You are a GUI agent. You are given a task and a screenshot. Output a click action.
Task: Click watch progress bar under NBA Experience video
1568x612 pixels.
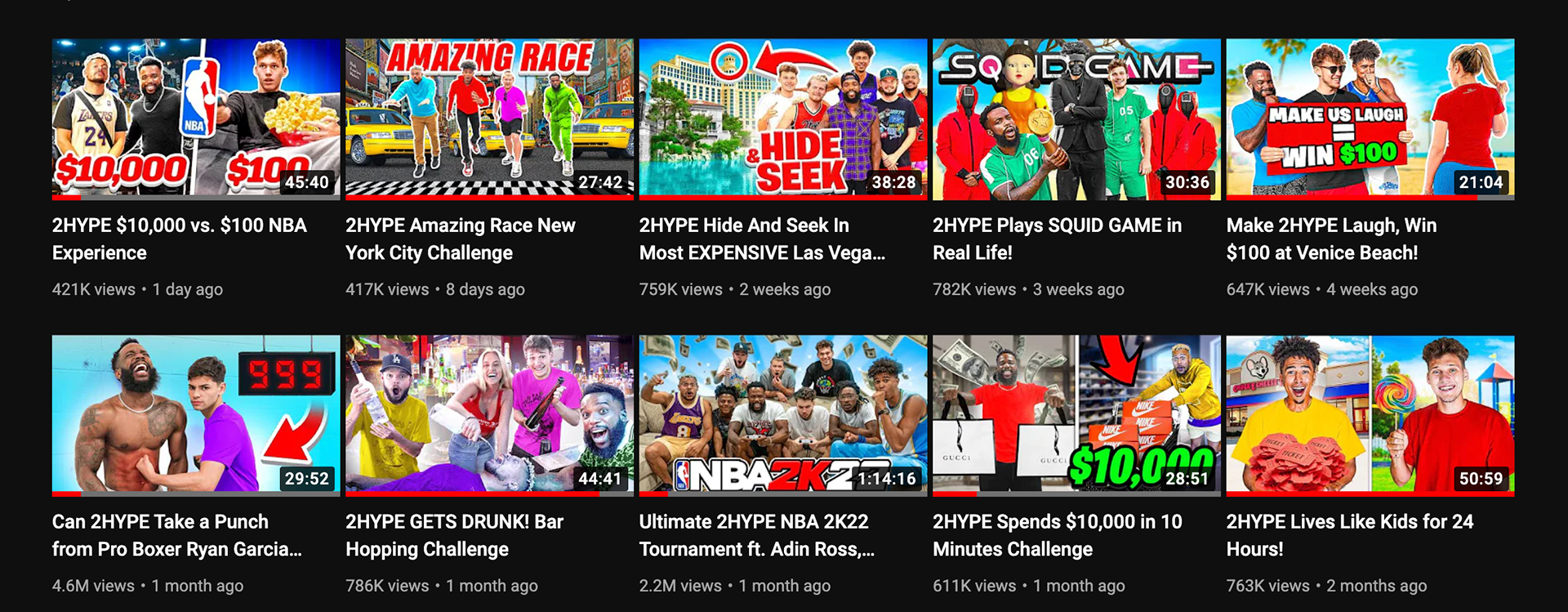click(196, 197)
